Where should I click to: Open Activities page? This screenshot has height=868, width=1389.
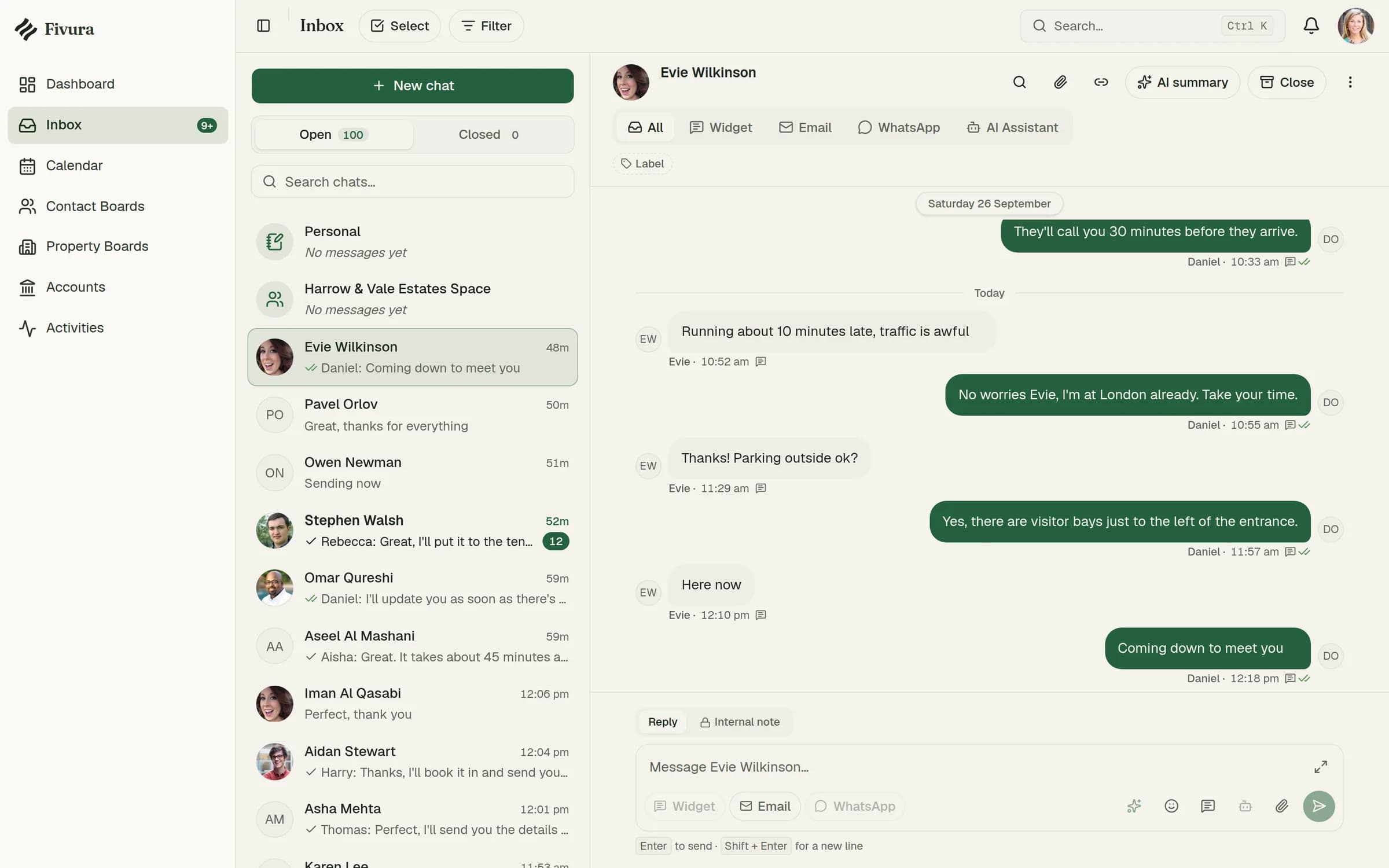click(x=117, y=328)
